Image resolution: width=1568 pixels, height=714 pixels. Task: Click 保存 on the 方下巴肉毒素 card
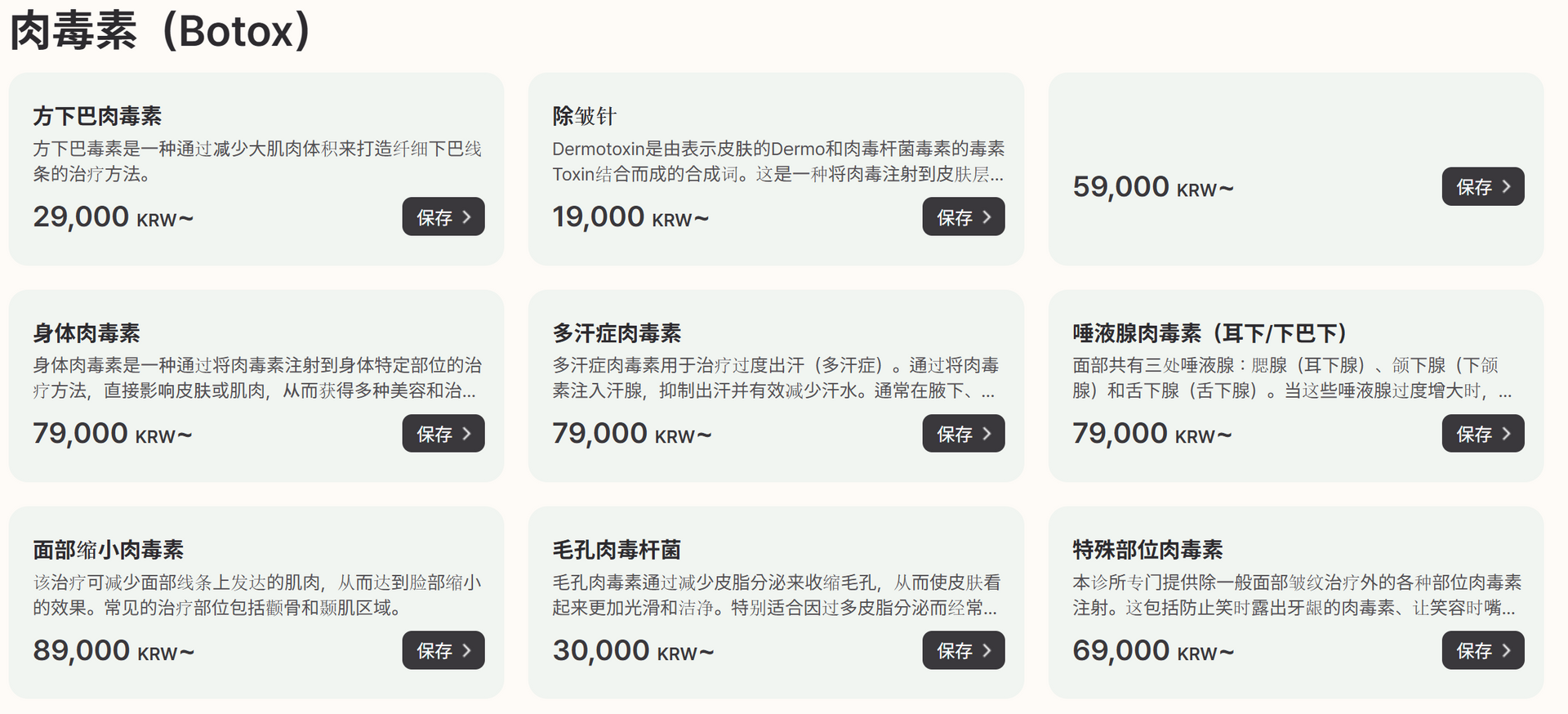pyautogui.click(x=443, y=217)
